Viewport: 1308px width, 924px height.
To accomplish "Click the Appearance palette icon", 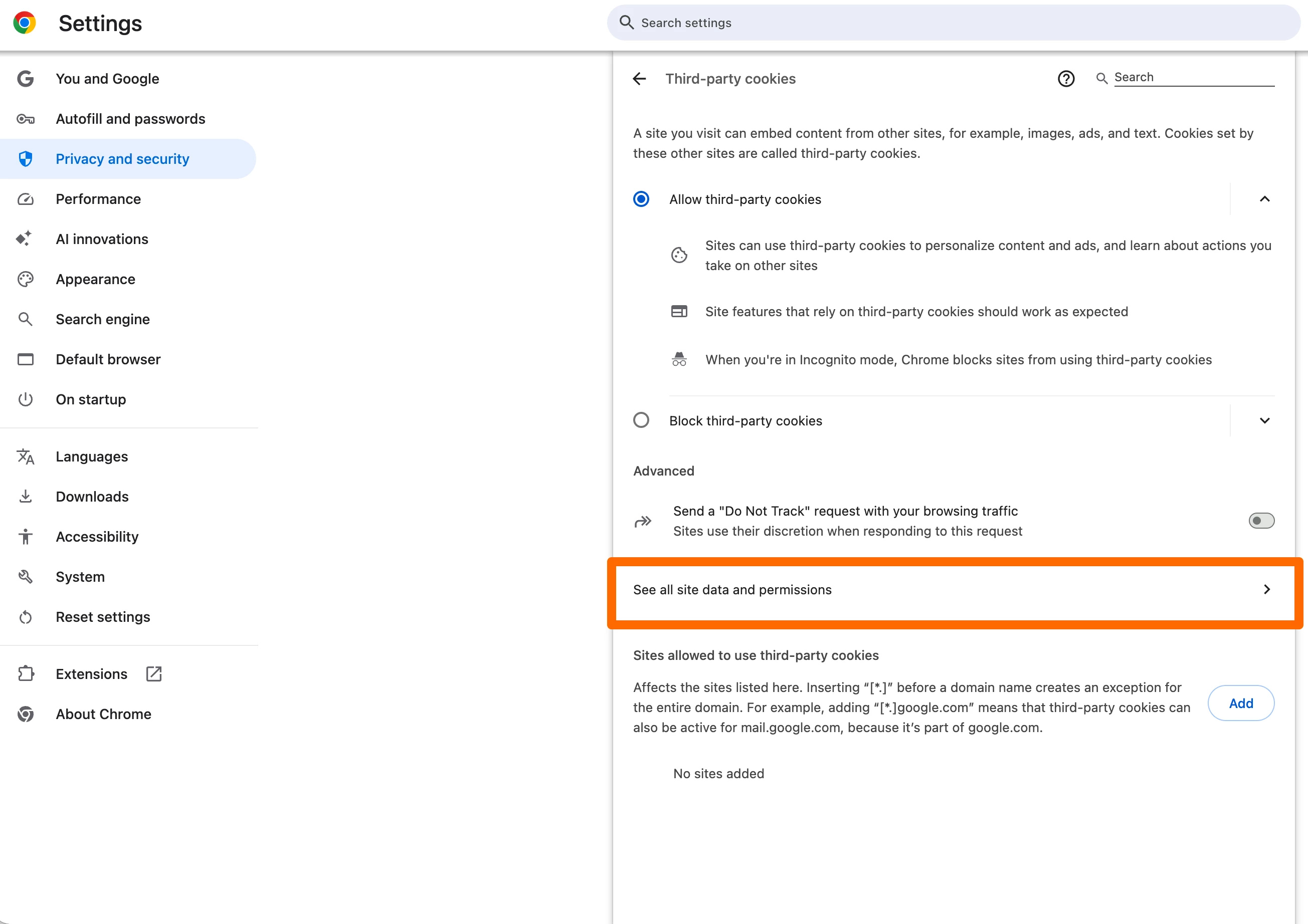I will (26, 279).
